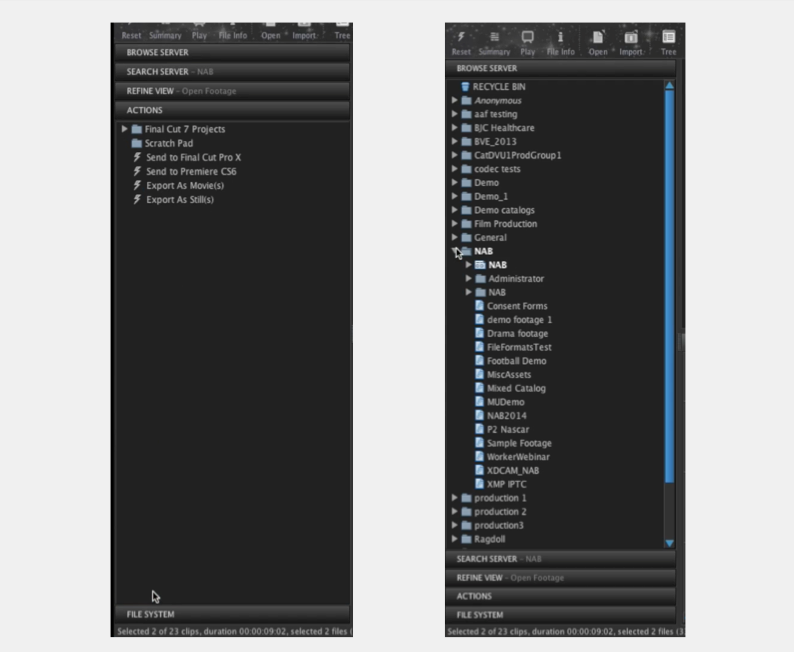The image size is (794, 652).
Task: Expand the codec tests folder
Action: click(x=454, y=169)
